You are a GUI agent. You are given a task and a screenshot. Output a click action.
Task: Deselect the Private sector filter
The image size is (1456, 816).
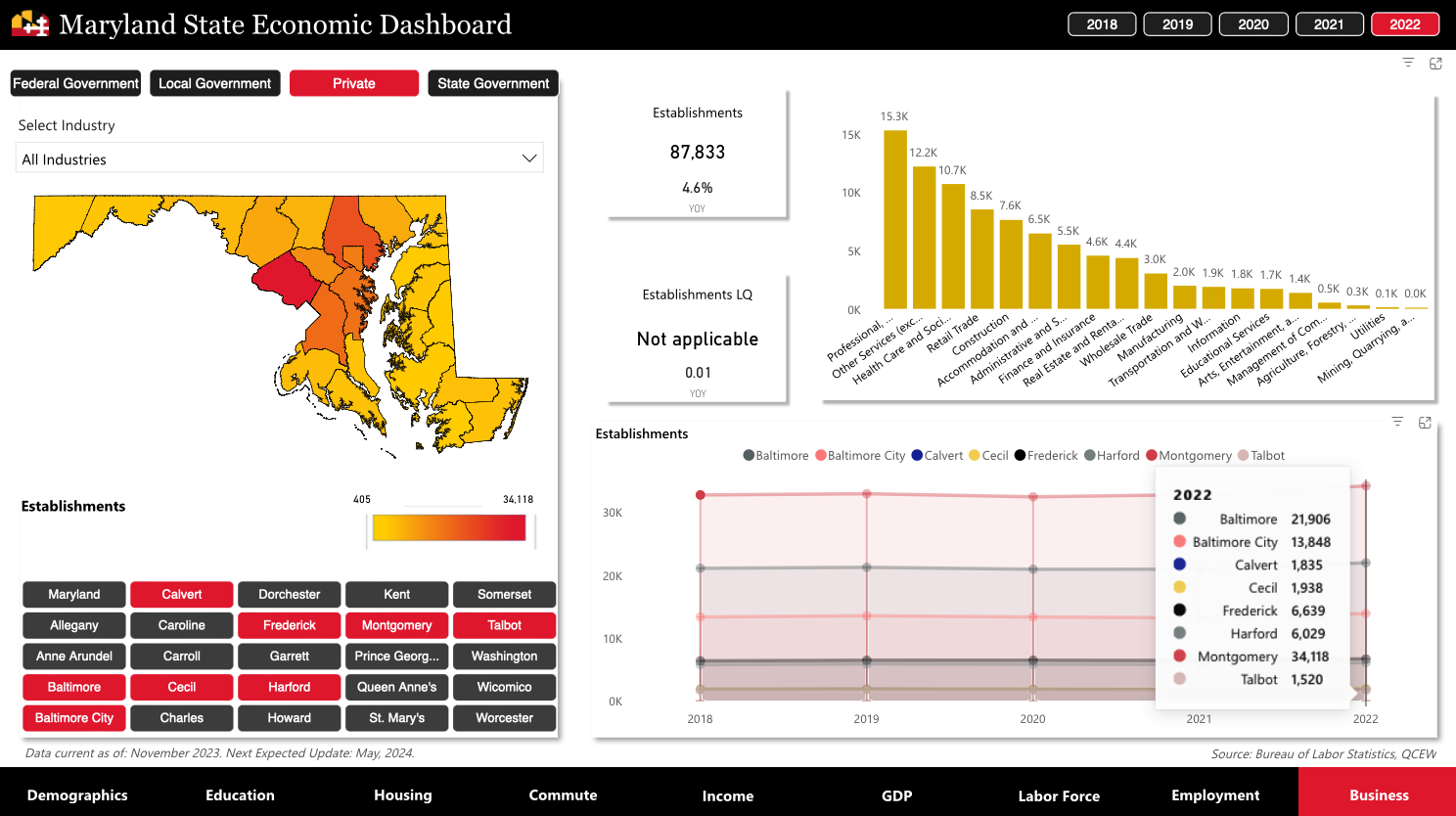click(354, 83)
